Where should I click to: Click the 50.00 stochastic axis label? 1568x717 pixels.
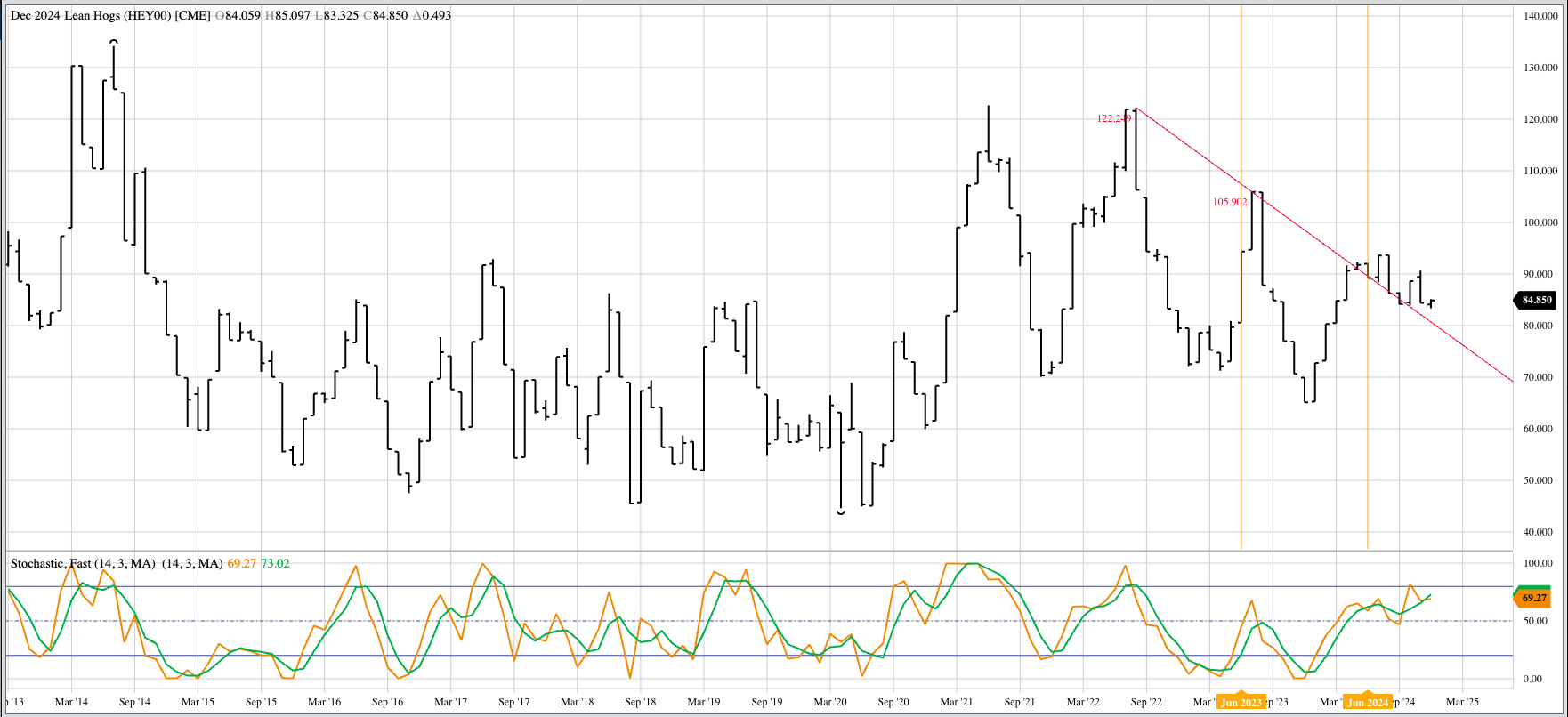[x=1537, y=621]
